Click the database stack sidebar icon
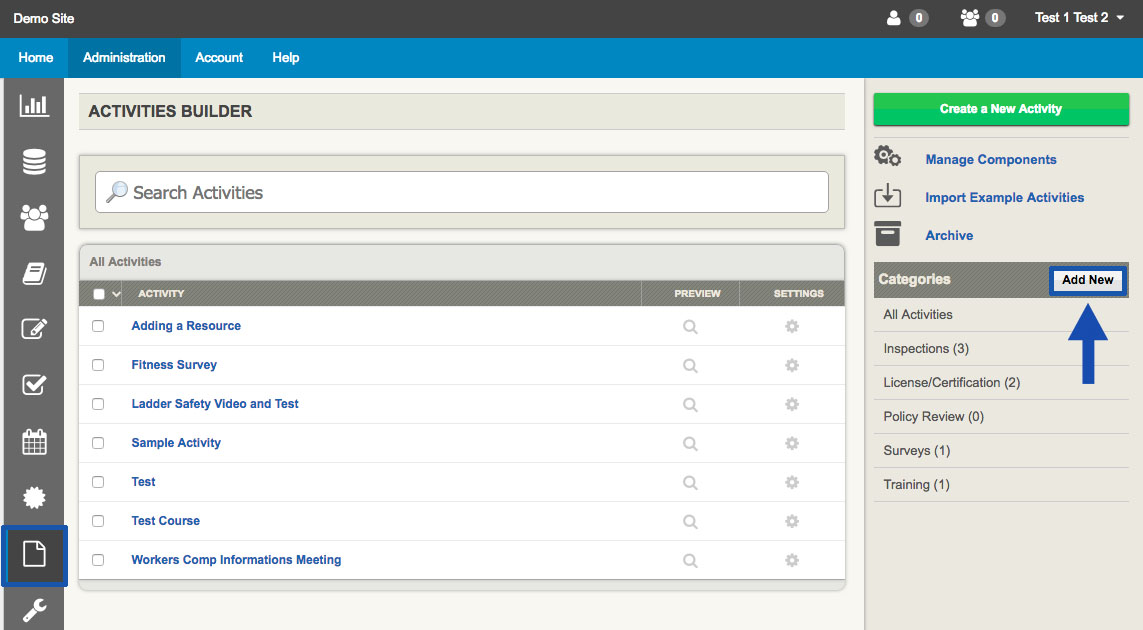The height and width of the screenshot is (630, 1143). 34,161
